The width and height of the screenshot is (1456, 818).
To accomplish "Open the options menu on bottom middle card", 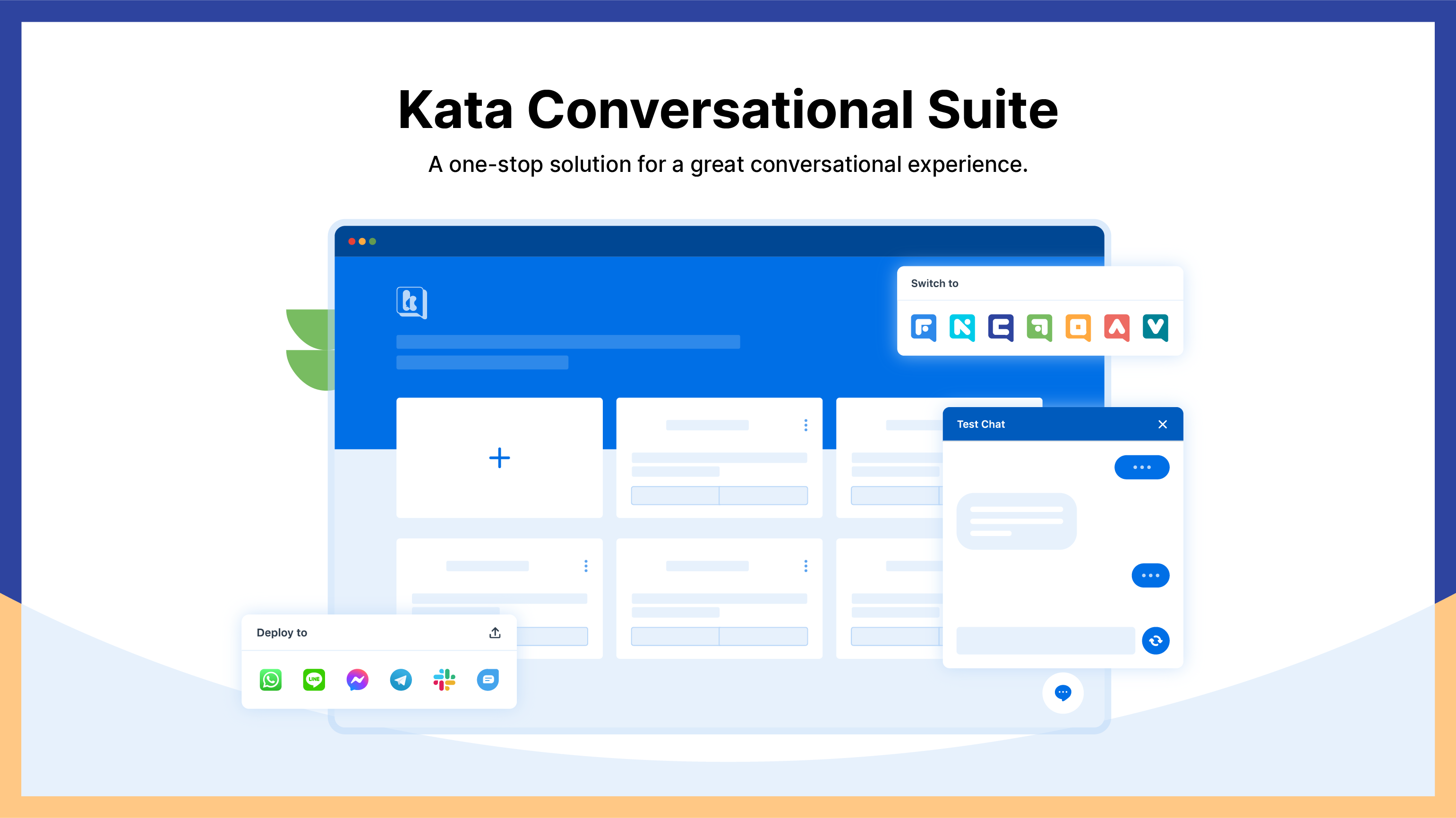I will tap(806, 565).
